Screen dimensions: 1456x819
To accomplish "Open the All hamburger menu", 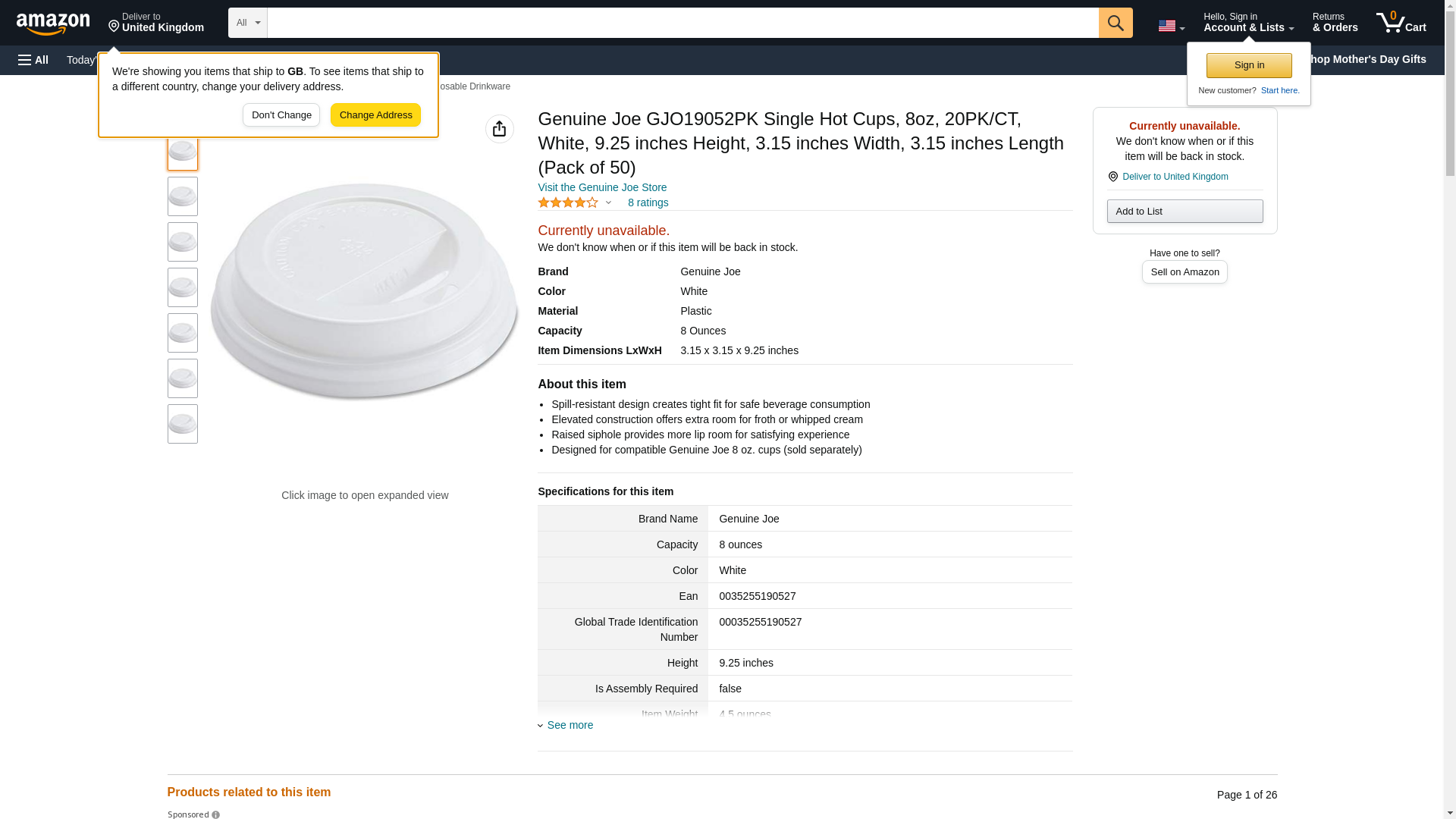I will pyautogui.click(x=33, y=60).
